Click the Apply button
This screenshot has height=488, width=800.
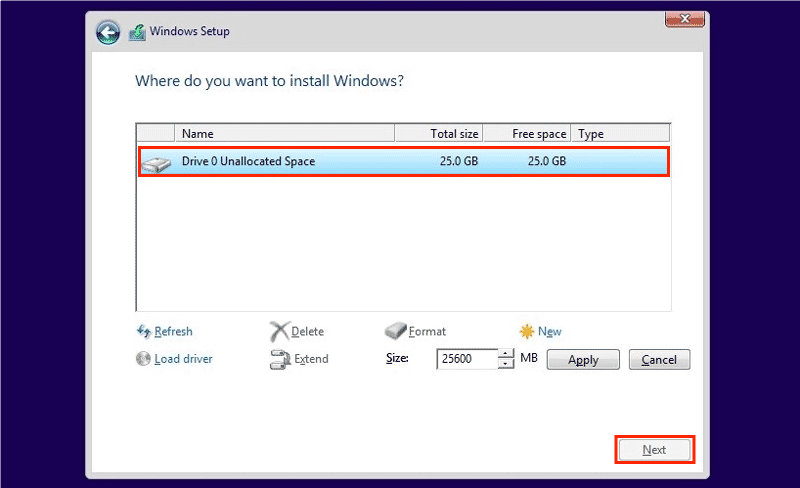[583, 359]
